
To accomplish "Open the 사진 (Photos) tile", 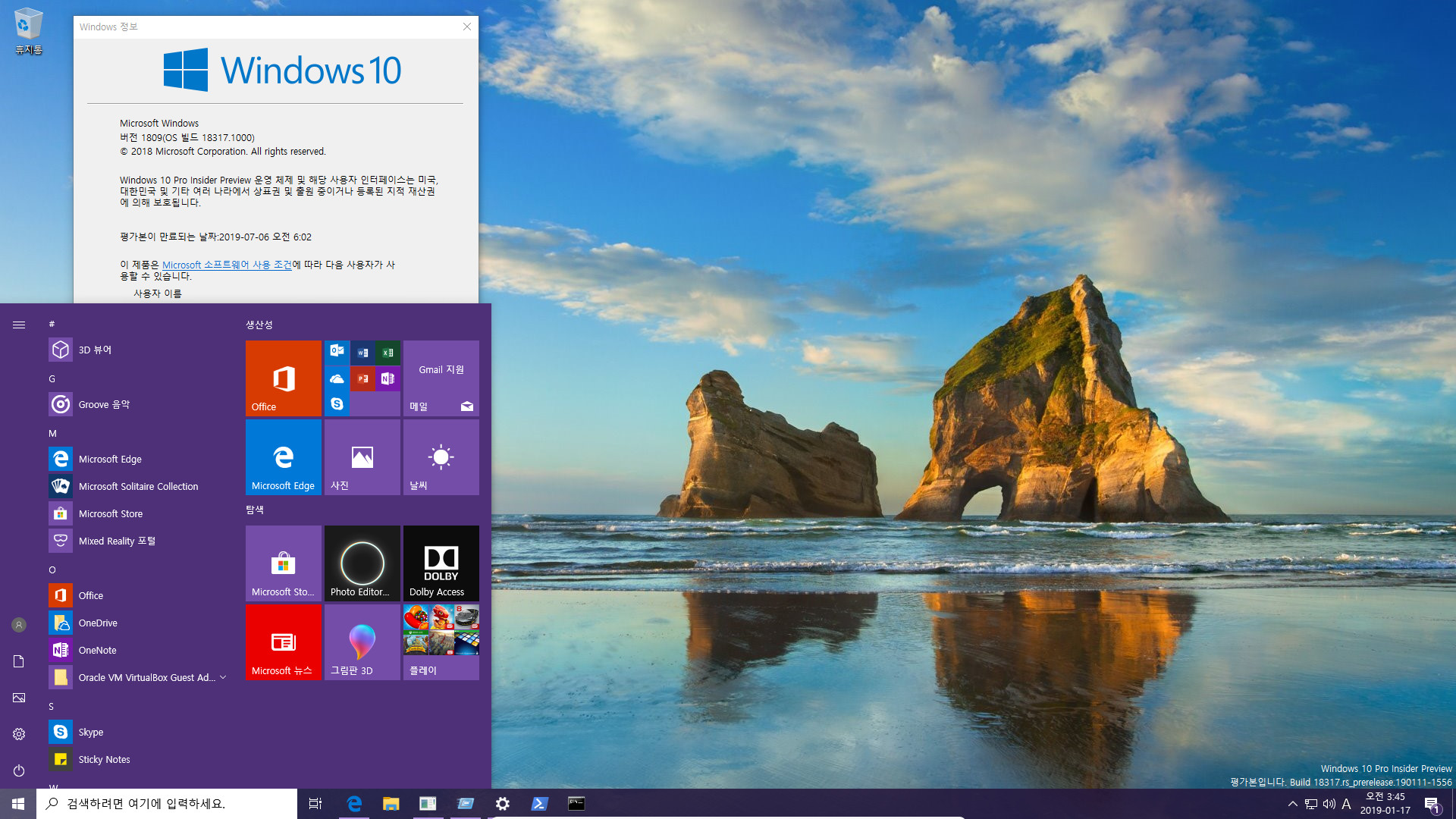I will click(x=362, y=457).
